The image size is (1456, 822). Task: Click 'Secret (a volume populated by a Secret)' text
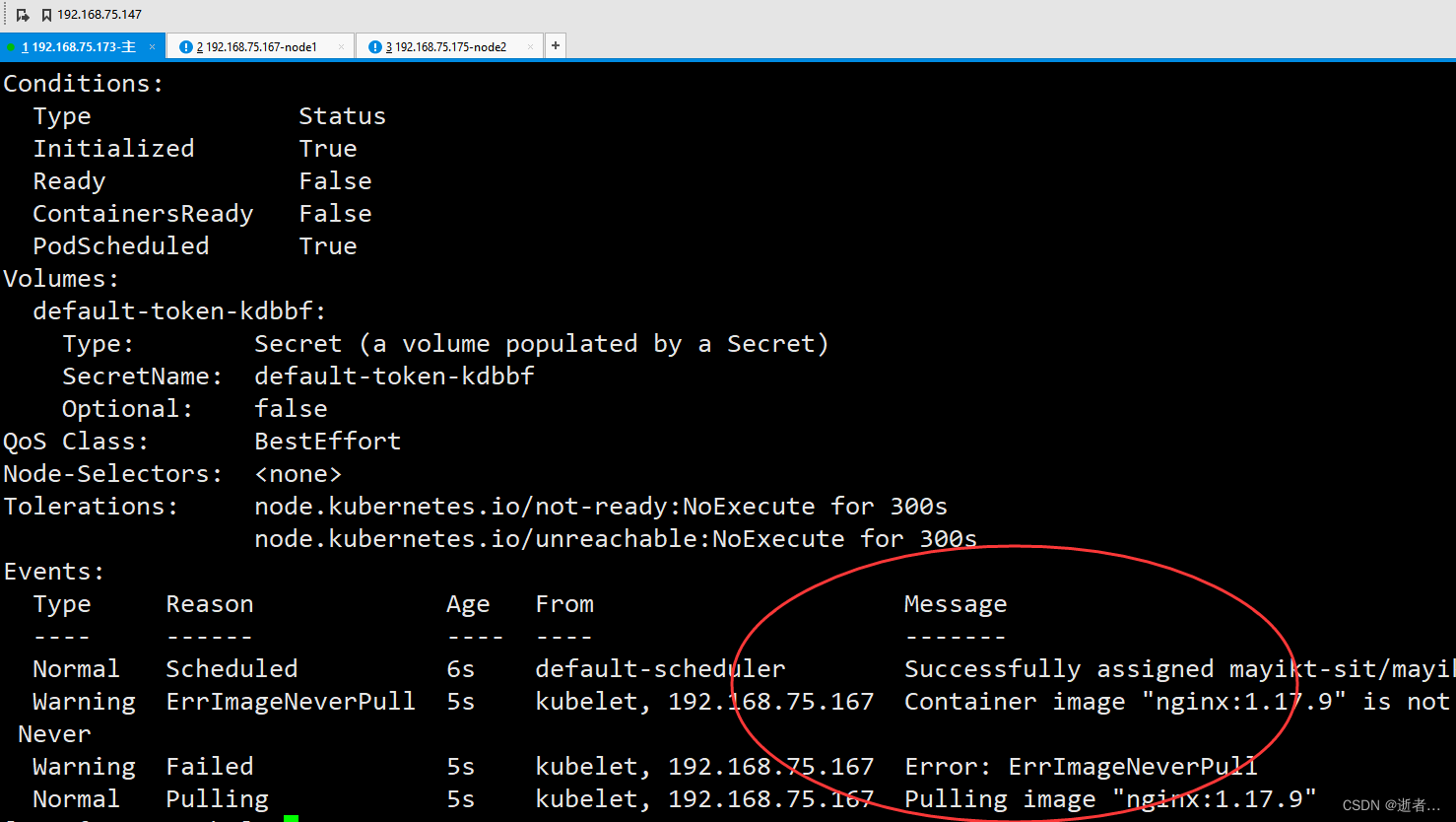pyautogui.click(x=542, y=344)
